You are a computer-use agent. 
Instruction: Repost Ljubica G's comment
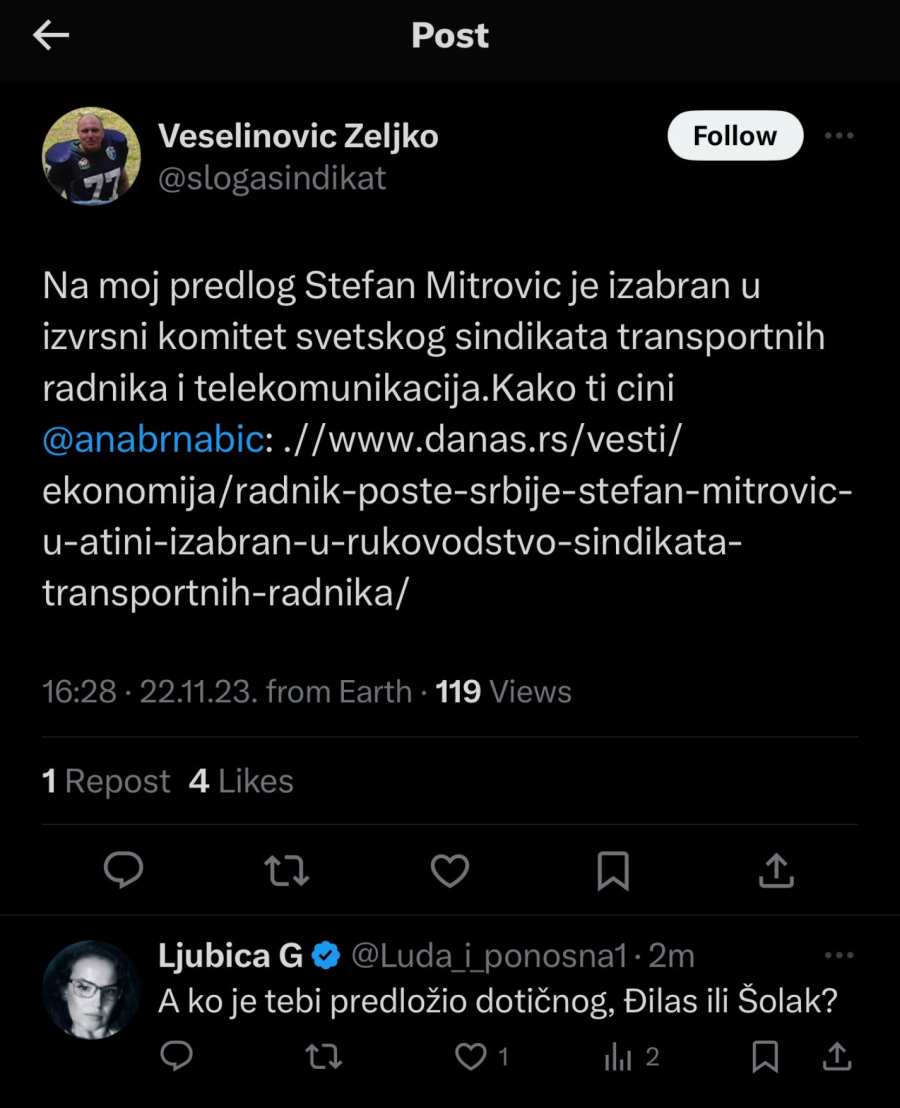[x=322, y=1056]
